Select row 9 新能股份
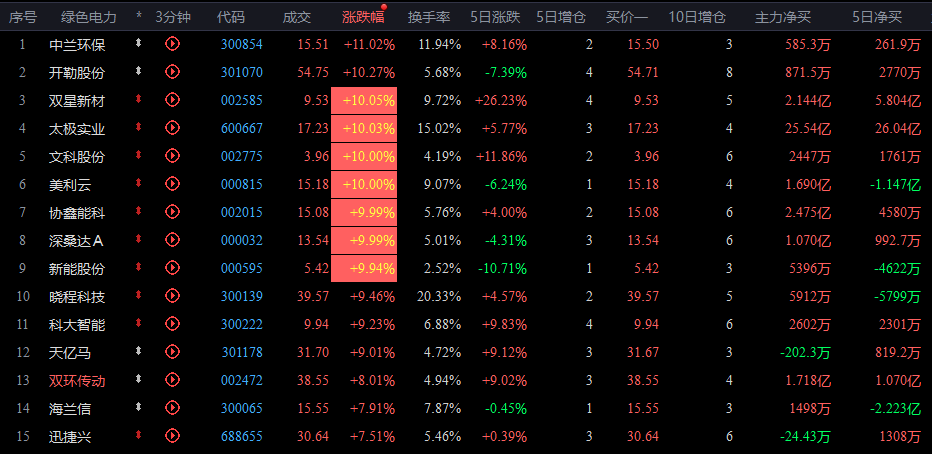 point(466,269)
